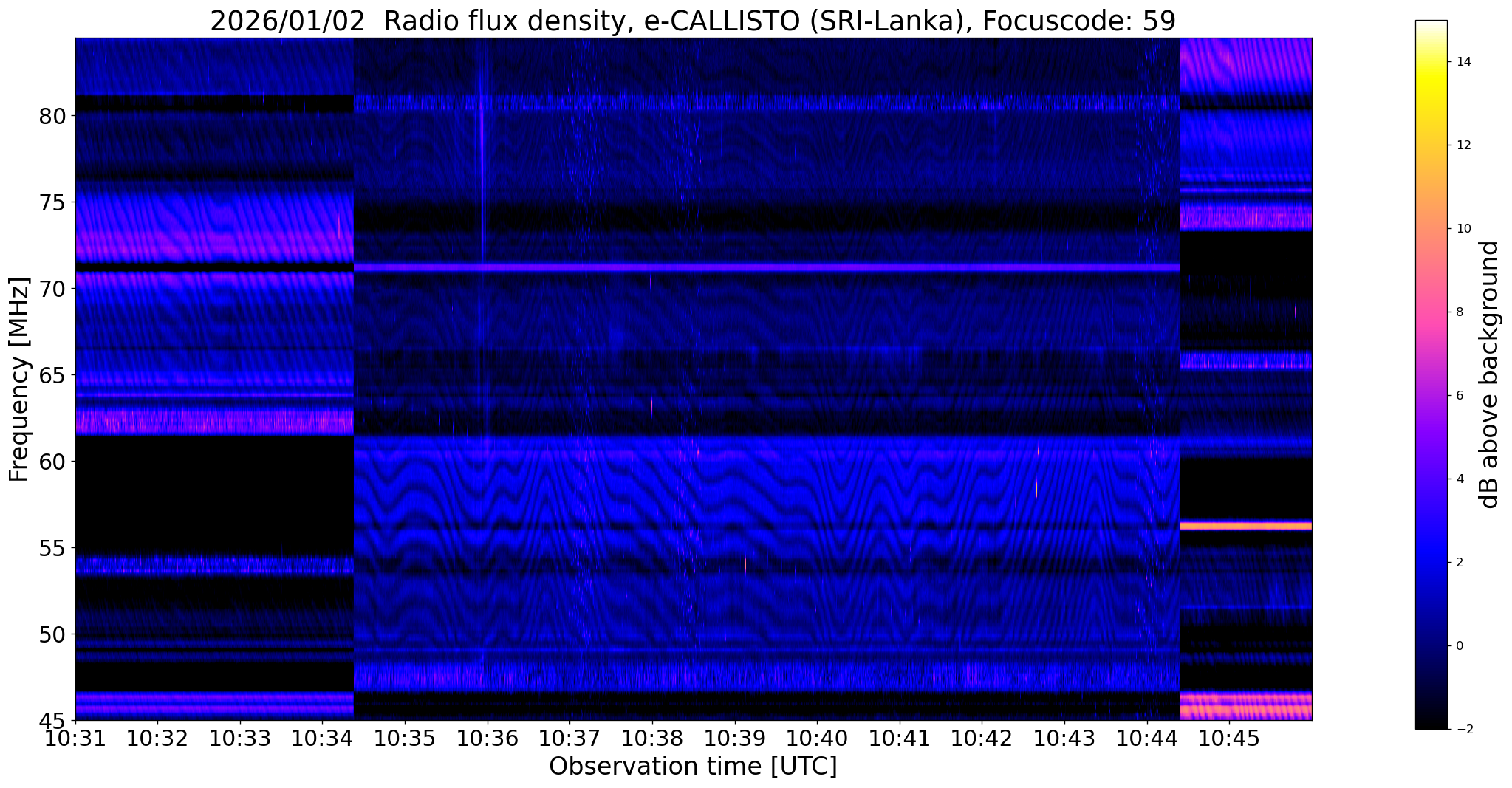Screen dimensions: 1512x788
Task: Click the 'Observation time [UTC]' x-axis label
Action: pyautogui.click(x=693, y=767)
